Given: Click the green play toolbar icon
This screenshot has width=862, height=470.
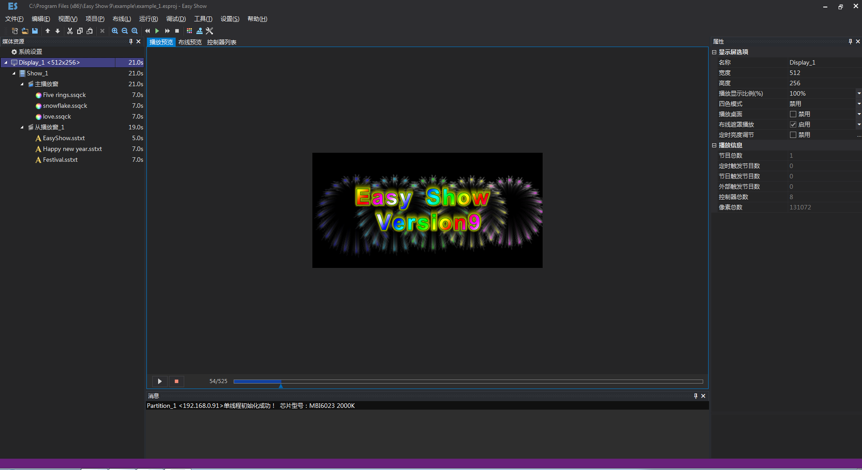Looking at the screenshot, I should click(x=157, y=31).
